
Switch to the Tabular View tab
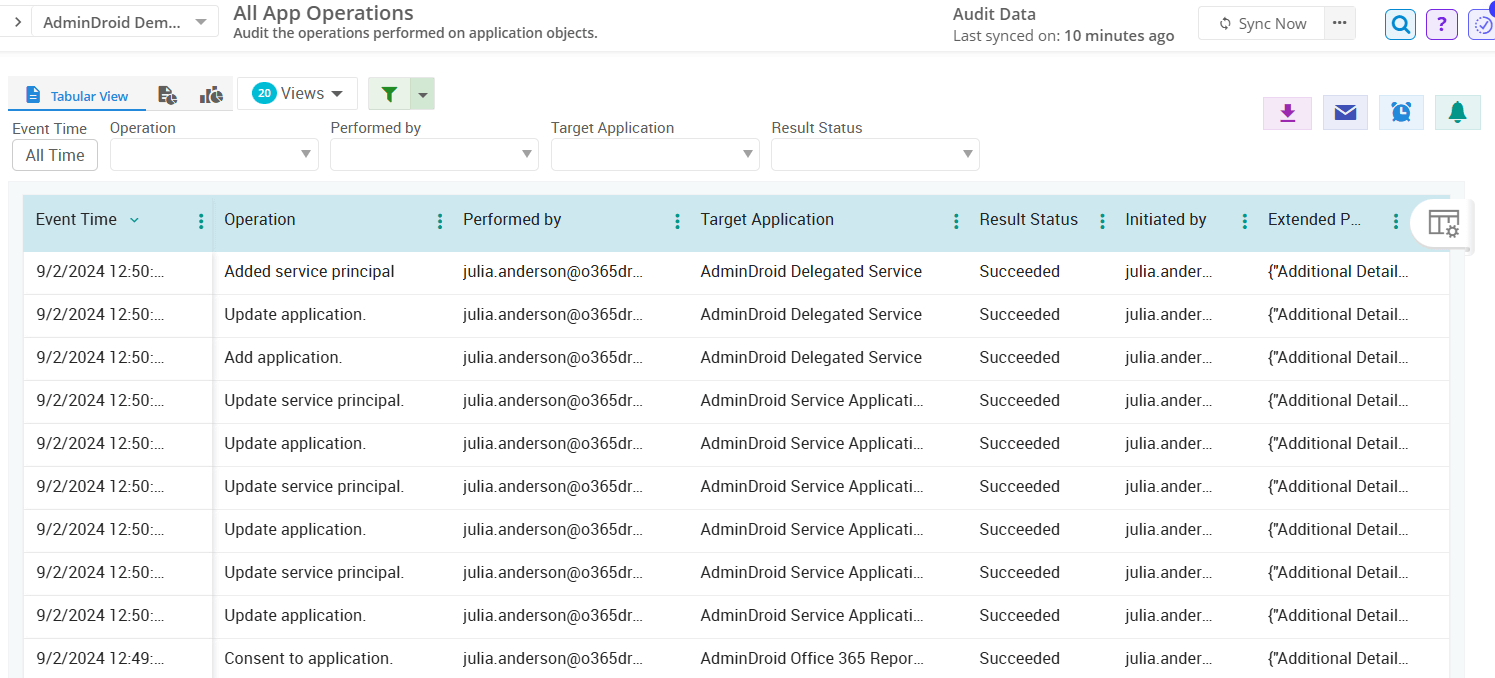click(x=77, y=96)
